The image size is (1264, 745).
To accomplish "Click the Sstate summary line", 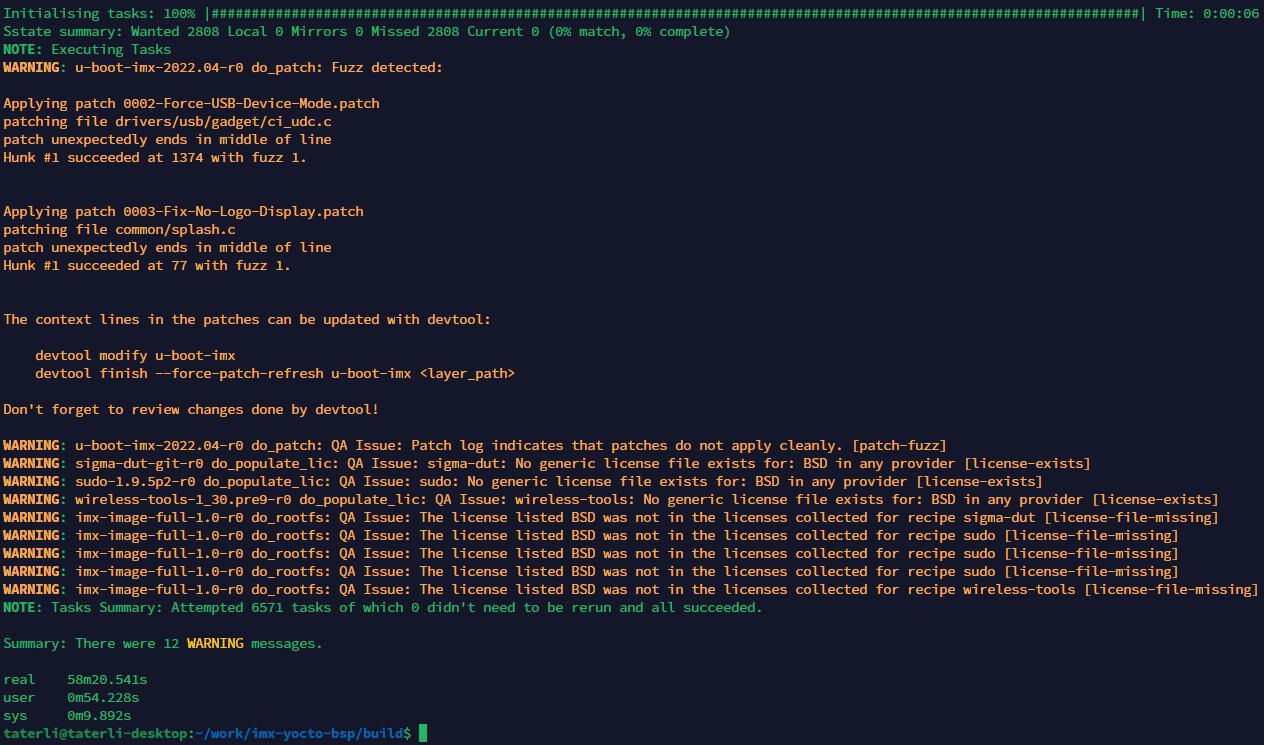I will (366, 31).
